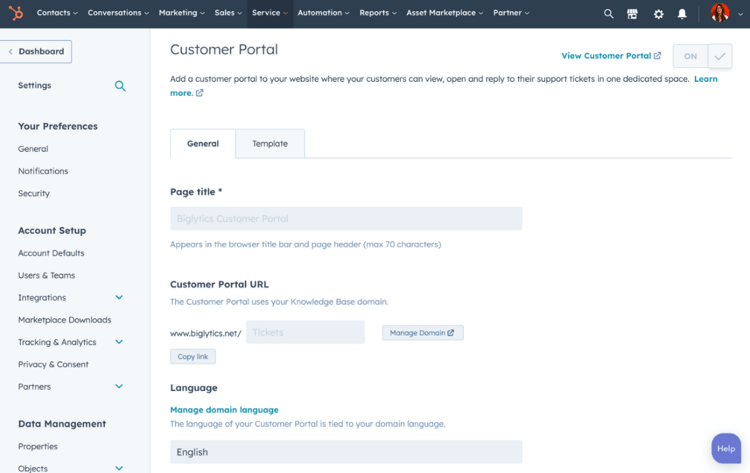Image resolution: width=750 pixels, height=473 pixels.
Task: Click the HubSpot sprocket logo
Action: coord(16,13)
